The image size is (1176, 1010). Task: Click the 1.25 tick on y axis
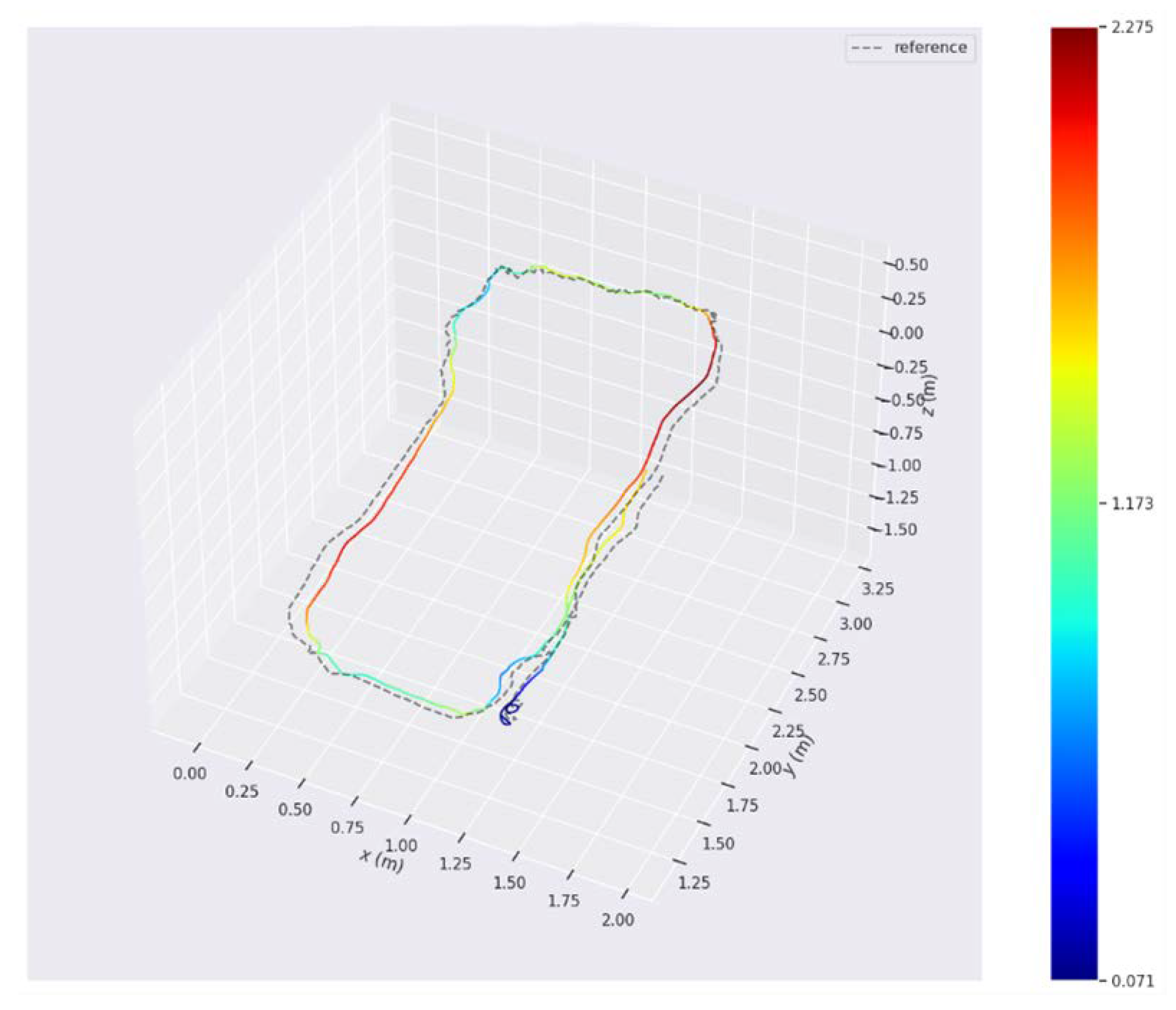pyautogui.click(x=693, y=882)
